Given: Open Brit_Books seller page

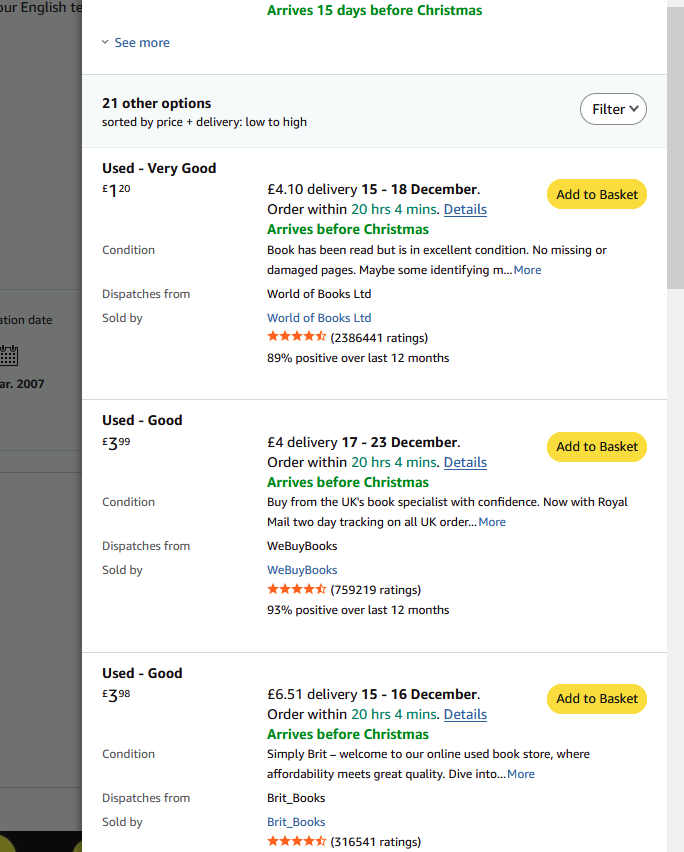Looking at the screenshot, I should click(296, 822).
